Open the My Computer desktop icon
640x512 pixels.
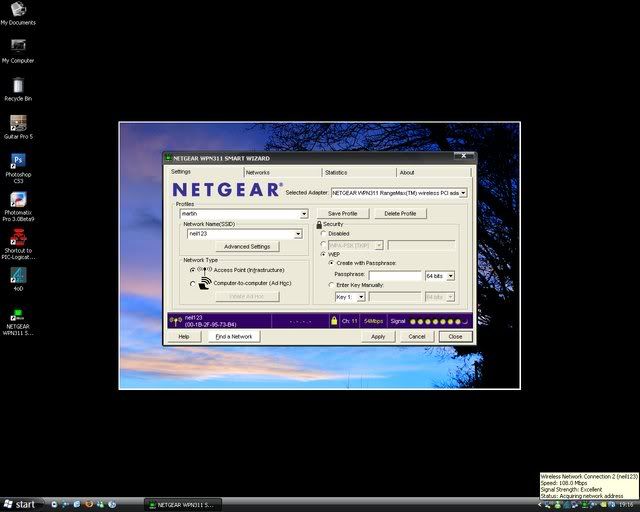18,47
